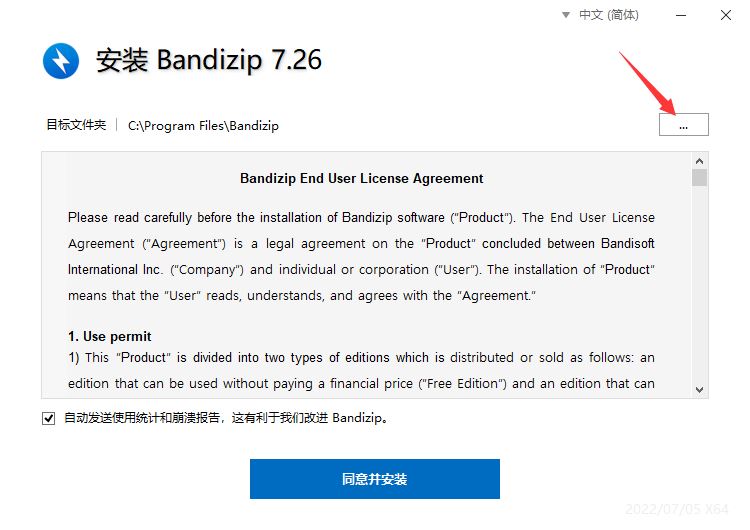
Task: Close the Bandizip installer window
Action: tap(726, 15)
